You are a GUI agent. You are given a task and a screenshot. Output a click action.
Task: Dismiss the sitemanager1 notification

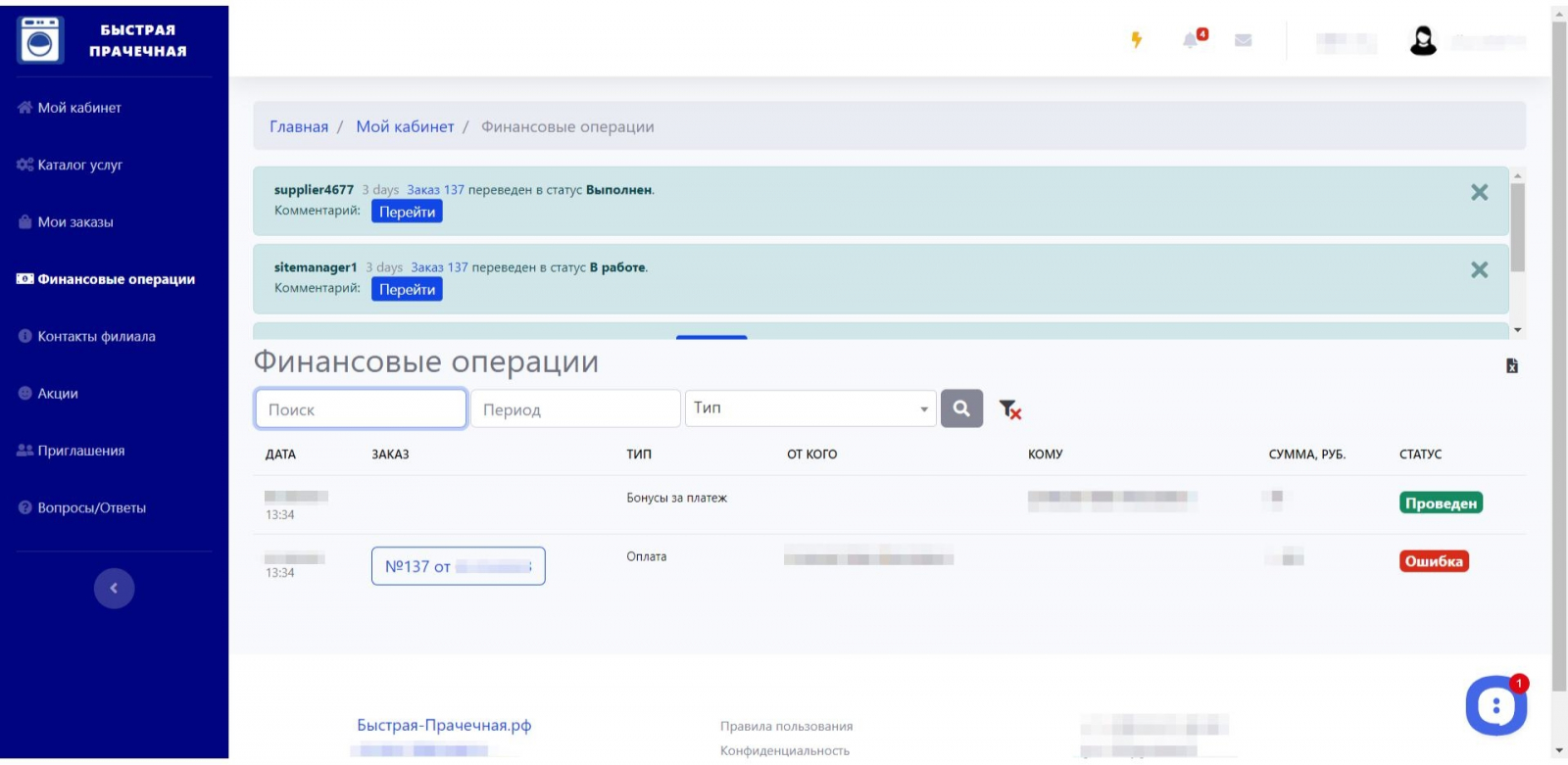[1480, 270]
